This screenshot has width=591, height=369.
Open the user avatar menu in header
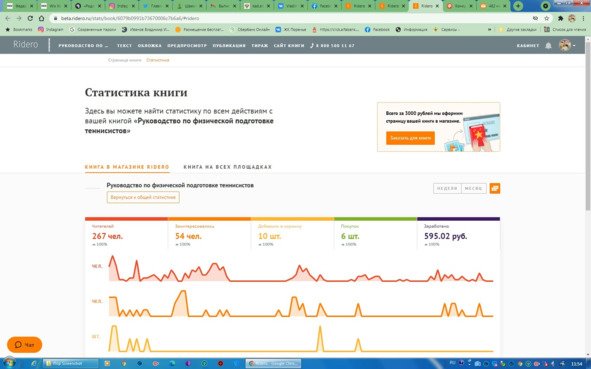tap(567, 46)
